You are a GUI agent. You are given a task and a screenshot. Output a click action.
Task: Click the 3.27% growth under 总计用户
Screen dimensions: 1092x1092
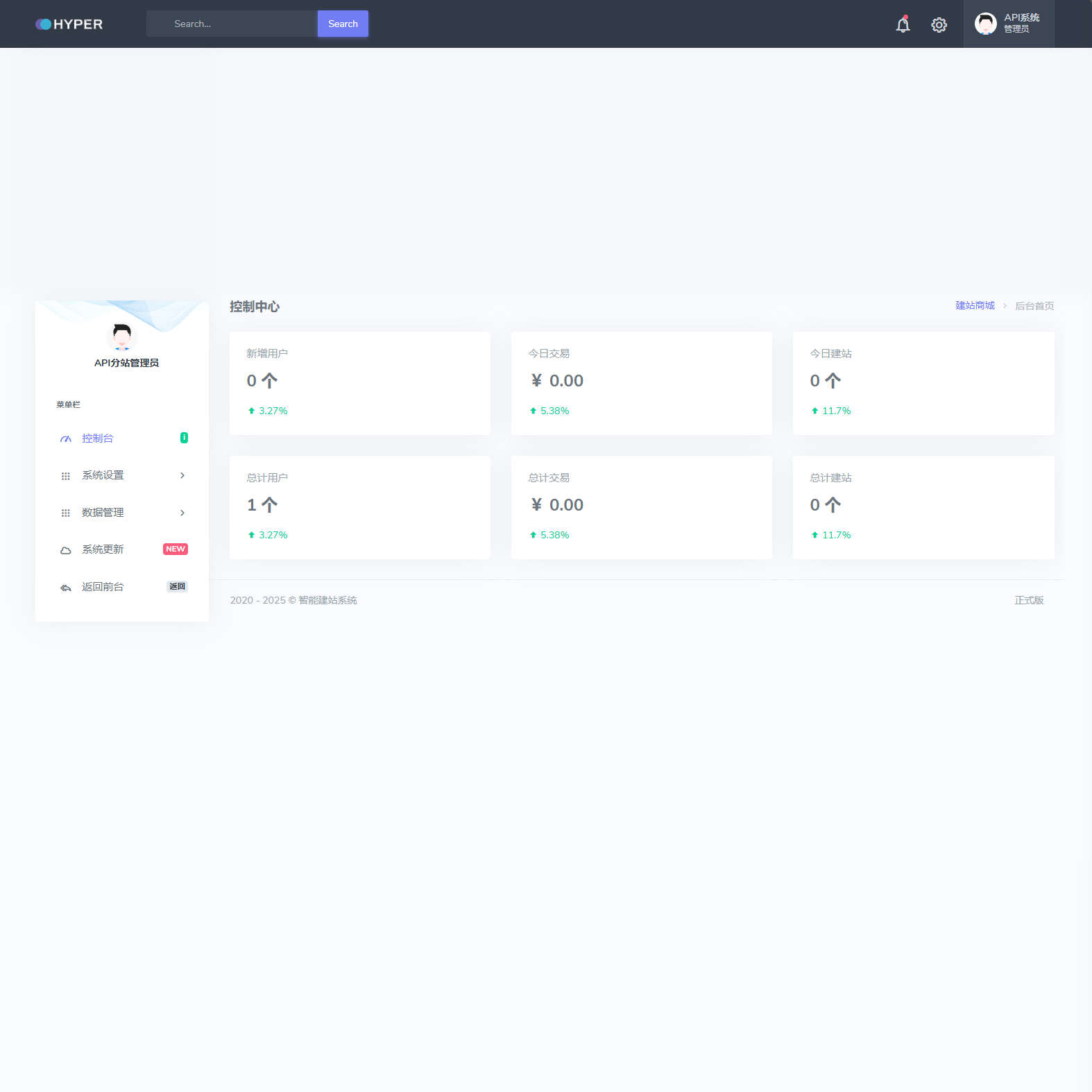tap(268, 535)
